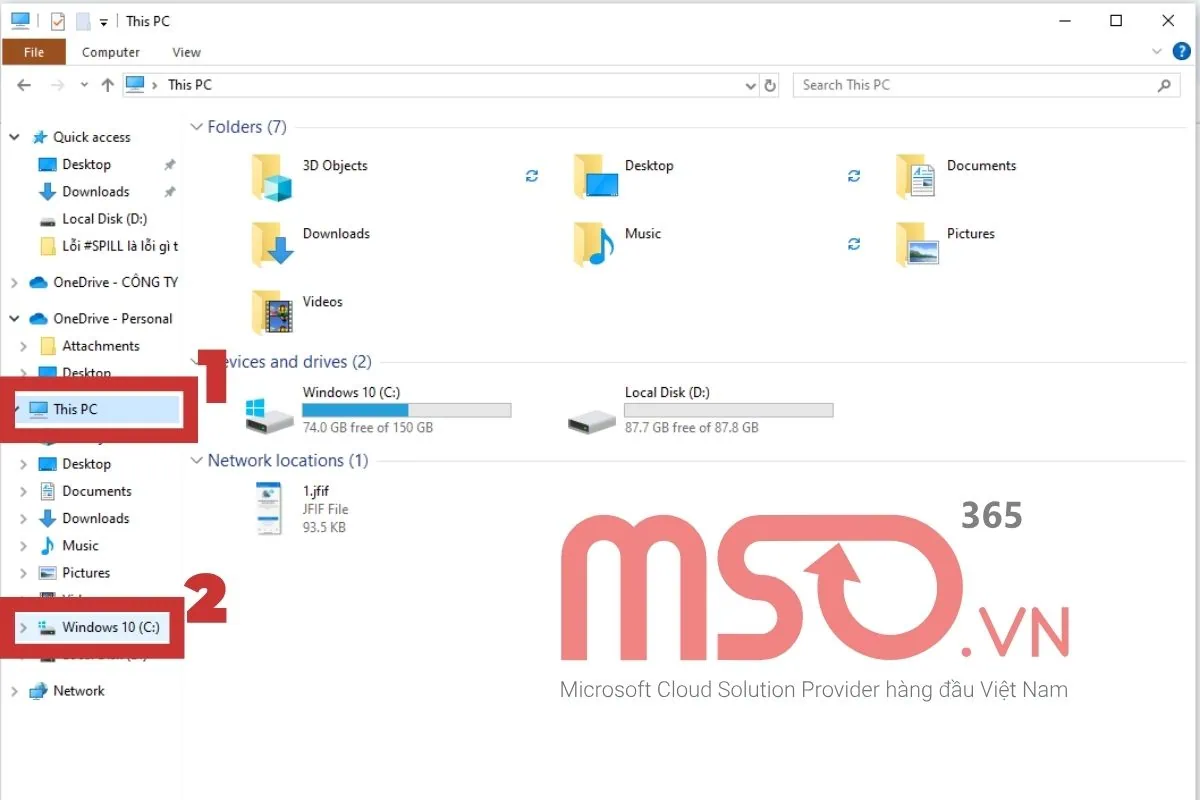Click the address bar refresh icon
The image size is (1200, 800).
click(770, 85)
